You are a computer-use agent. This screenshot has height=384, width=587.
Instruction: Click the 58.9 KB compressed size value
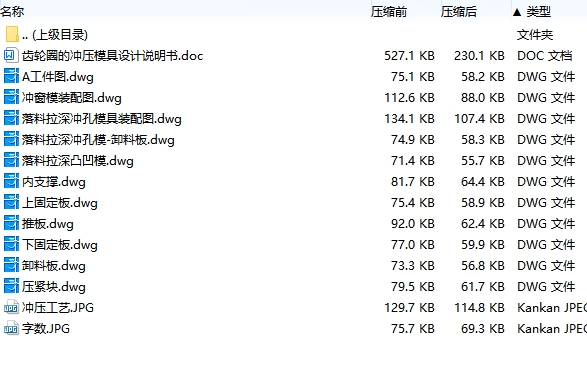[x=483, y=202]
